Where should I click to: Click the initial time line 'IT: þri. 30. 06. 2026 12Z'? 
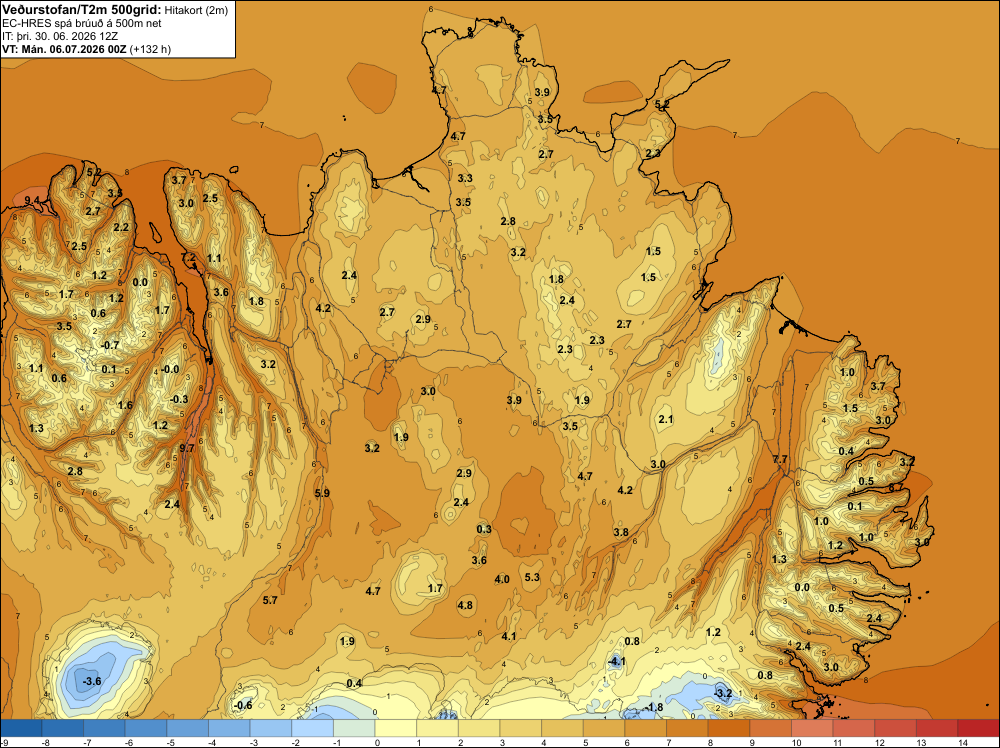(60, 36)
